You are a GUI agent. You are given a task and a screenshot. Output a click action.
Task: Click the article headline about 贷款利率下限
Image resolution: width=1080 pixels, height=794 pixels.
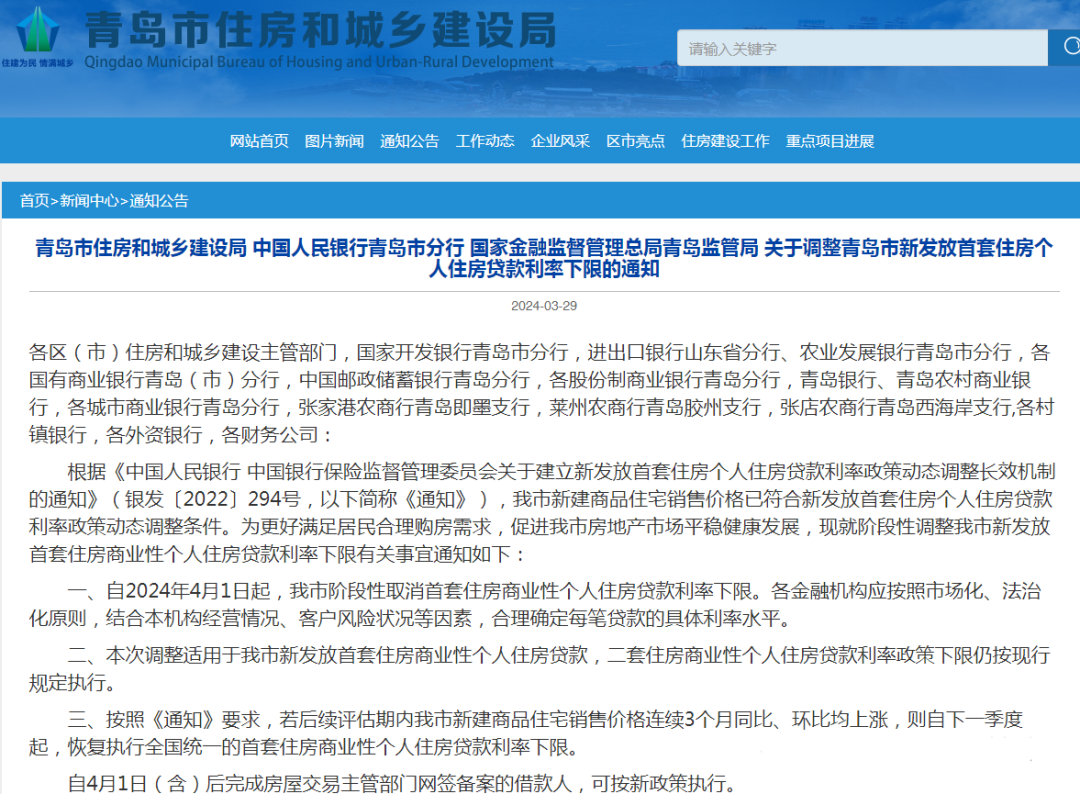pyautogui.click(x=544, y=258)
